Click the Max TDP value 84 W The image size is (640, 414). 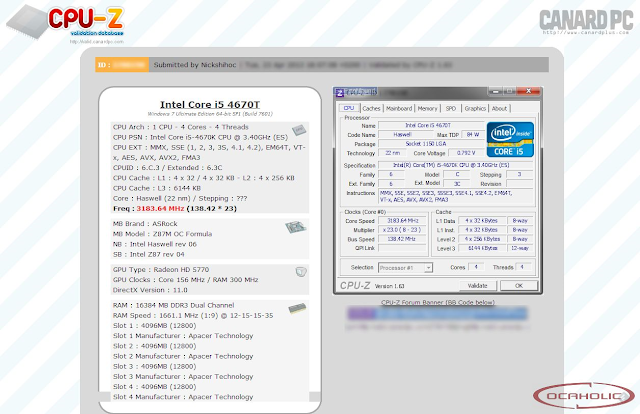click(473, 134)
